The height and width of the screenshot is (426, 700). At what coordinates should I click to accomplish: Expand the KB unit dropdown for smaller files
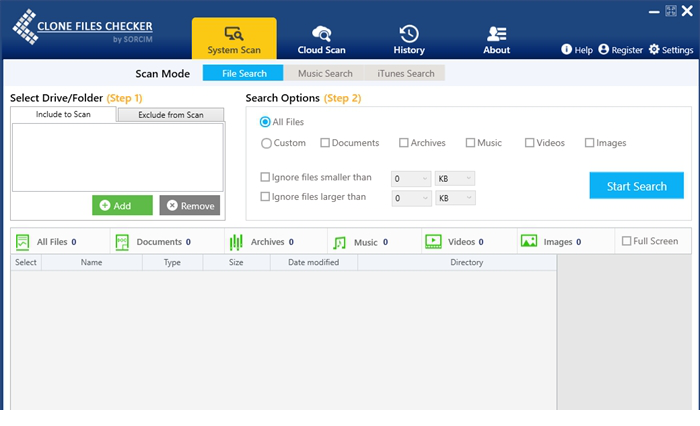click(x=455, y=179)
